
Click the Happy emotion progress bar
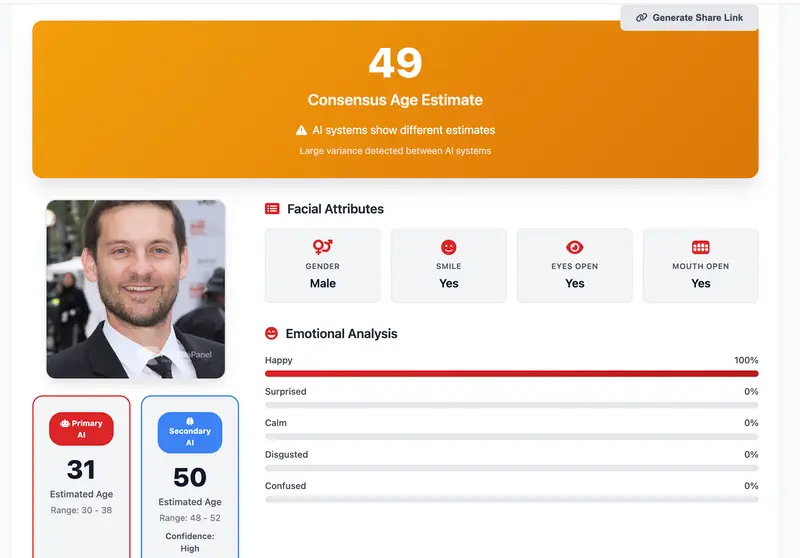(511, 373)
